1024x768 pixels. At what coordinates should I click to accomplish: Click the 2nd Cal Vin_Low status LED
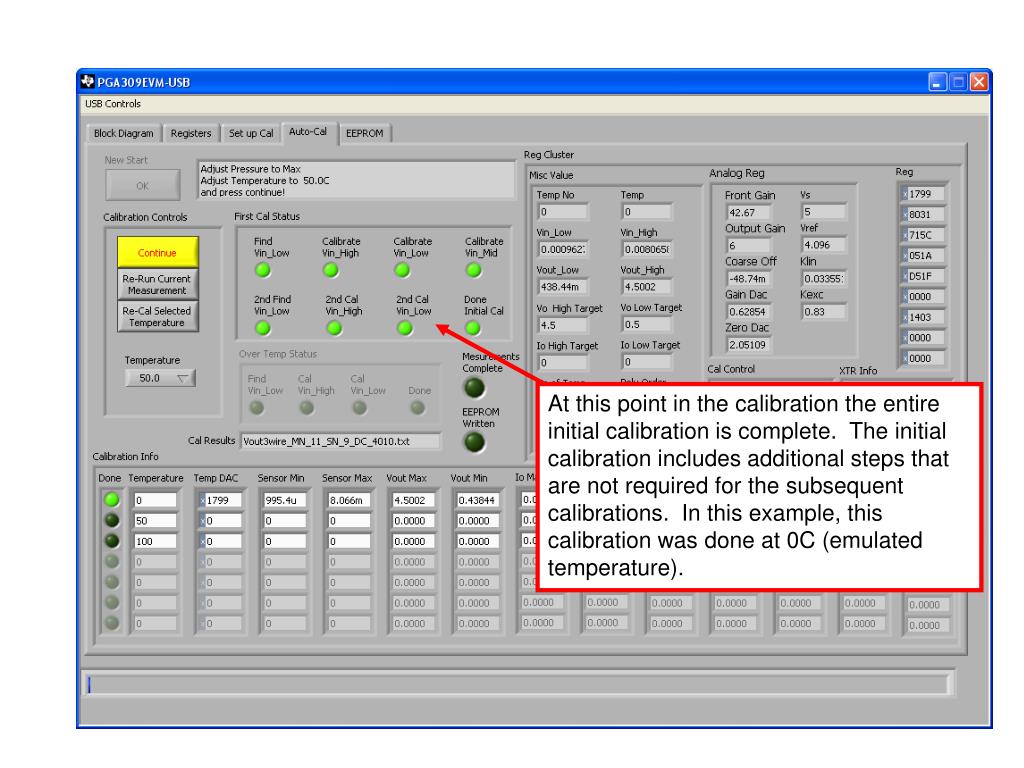405,328
